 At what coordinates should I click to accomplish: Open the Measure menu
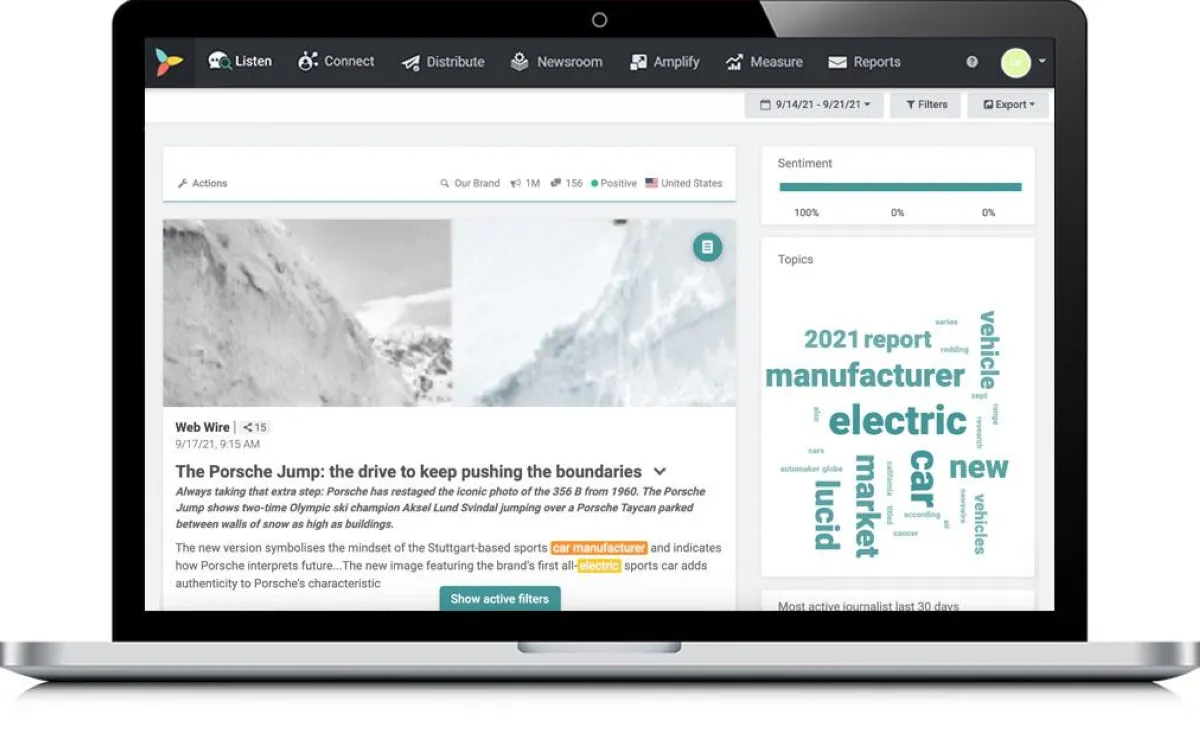[764, 62]
